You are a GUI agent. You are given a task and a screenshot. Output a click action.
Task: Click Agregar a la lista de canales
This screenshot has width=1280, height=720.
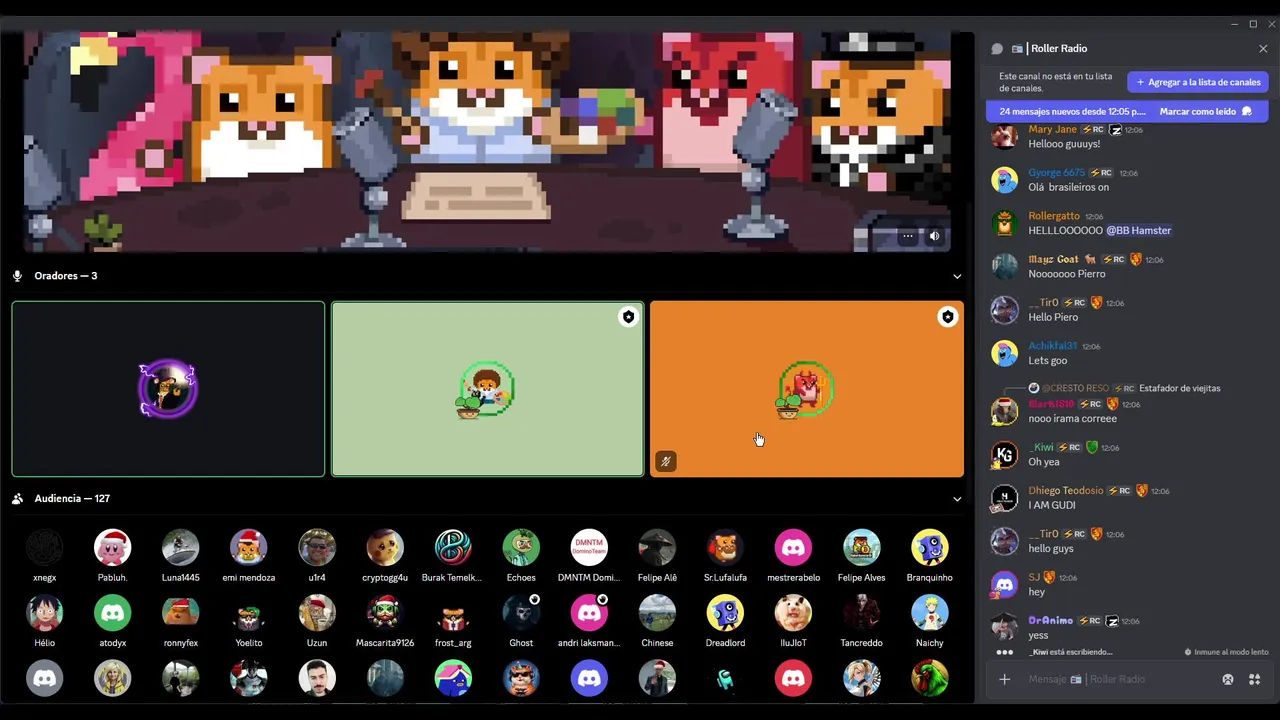tap(1198, 82)
